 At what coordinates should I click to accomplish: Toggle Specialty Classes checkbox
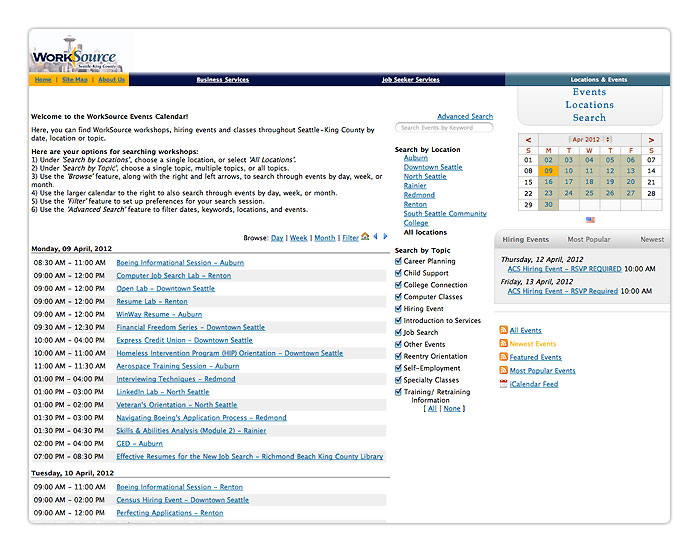click(x=398, y=380)
